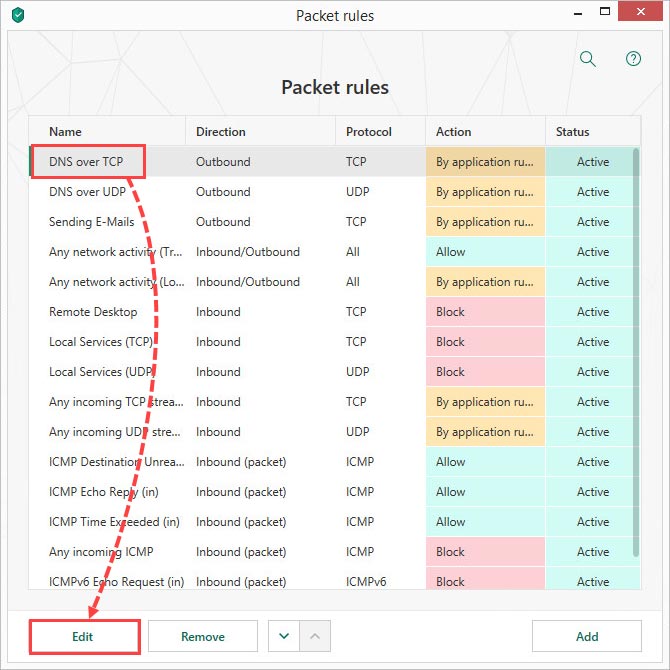Sort by Name column header

point(66,131)
